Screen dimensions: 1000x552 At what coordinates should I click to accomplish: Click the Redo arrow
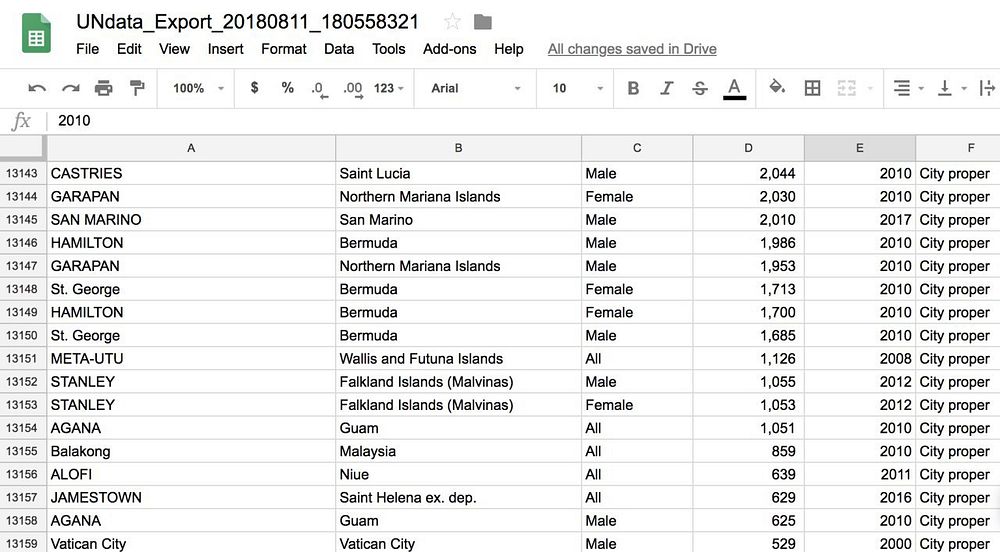70,88
